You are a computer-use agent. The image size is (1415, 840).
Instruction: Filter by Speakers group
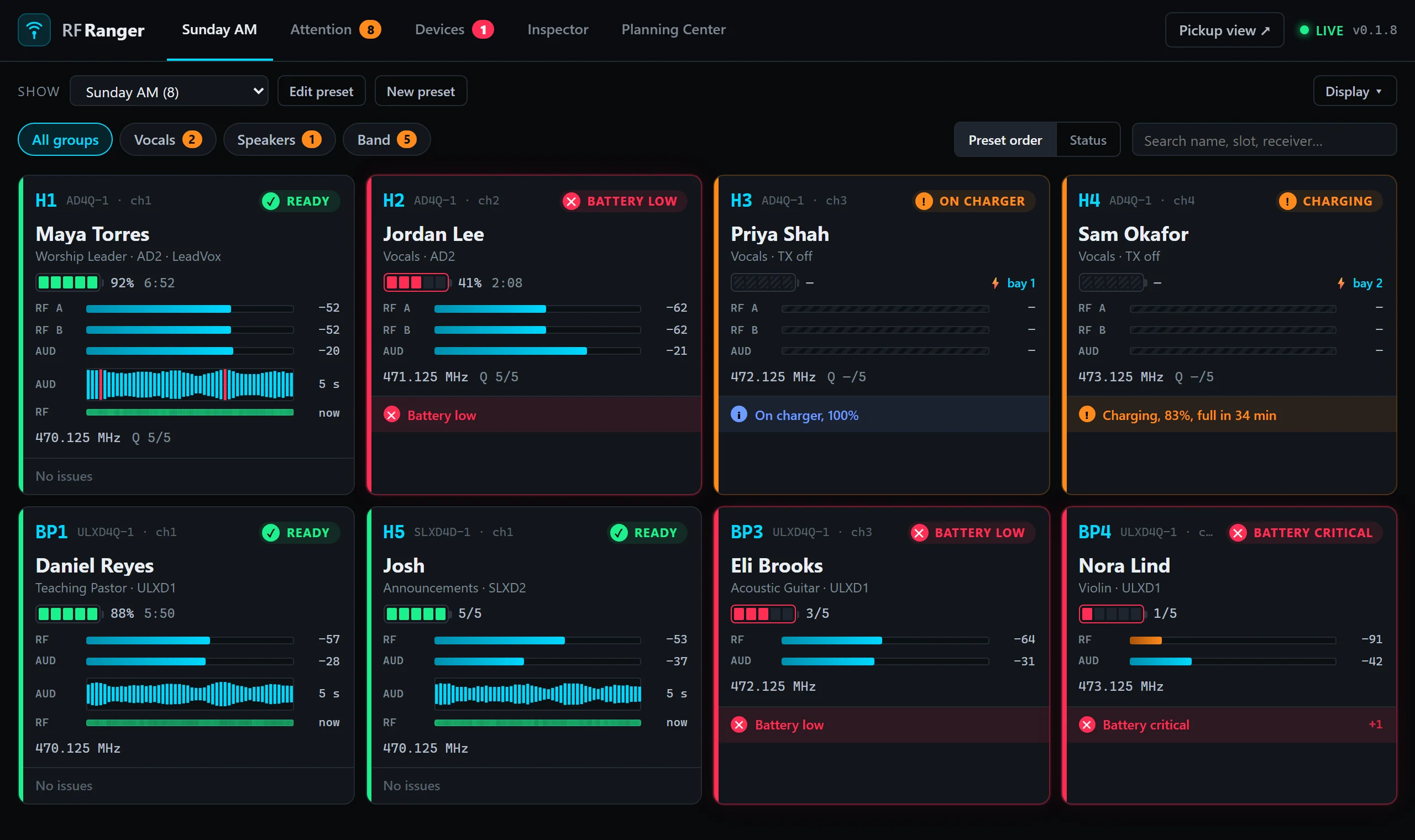tap(279, 140)
